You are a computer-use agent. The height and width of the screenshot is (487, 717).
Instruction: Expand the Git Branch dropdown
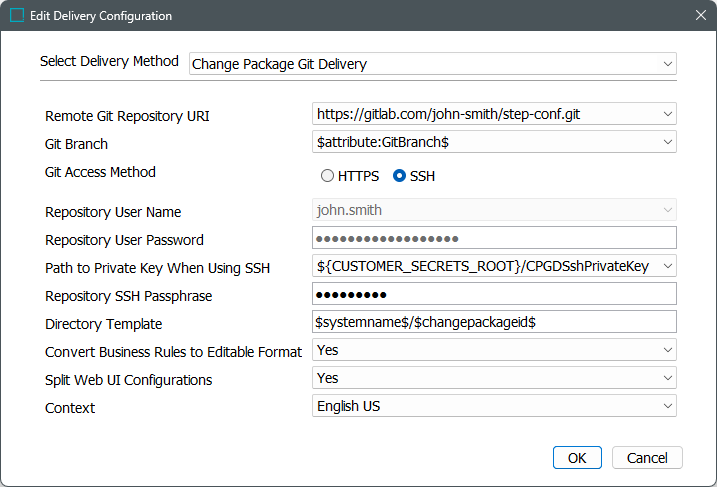668,142
